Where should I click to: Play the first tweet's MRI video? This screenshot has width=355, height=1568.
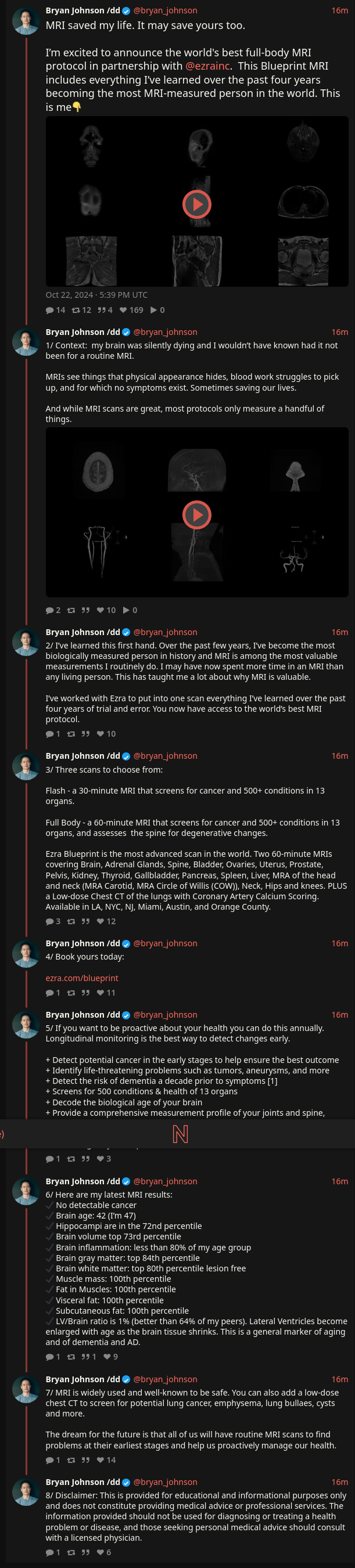[197, 204]
